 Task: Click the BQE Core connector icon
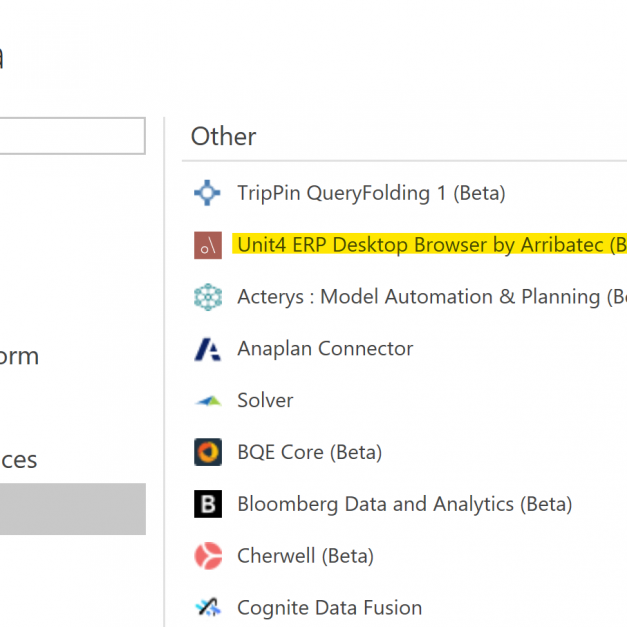tap(208, 452)
